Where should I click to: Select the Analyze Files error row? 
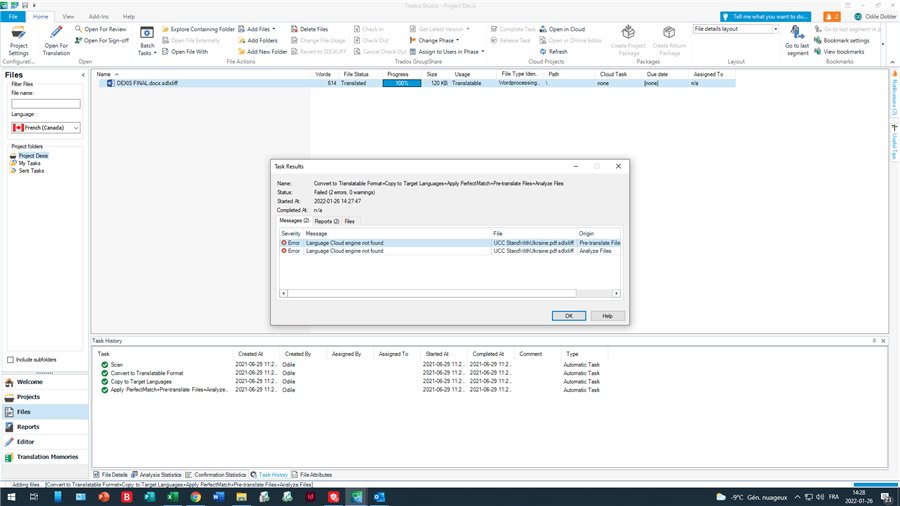450,251
